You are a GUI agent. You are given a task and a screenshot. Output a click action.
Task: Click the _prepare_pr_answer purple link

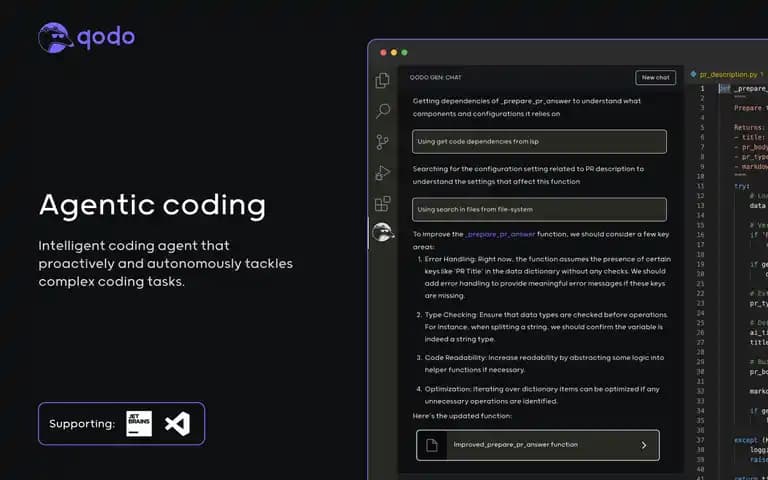[500, 235]
